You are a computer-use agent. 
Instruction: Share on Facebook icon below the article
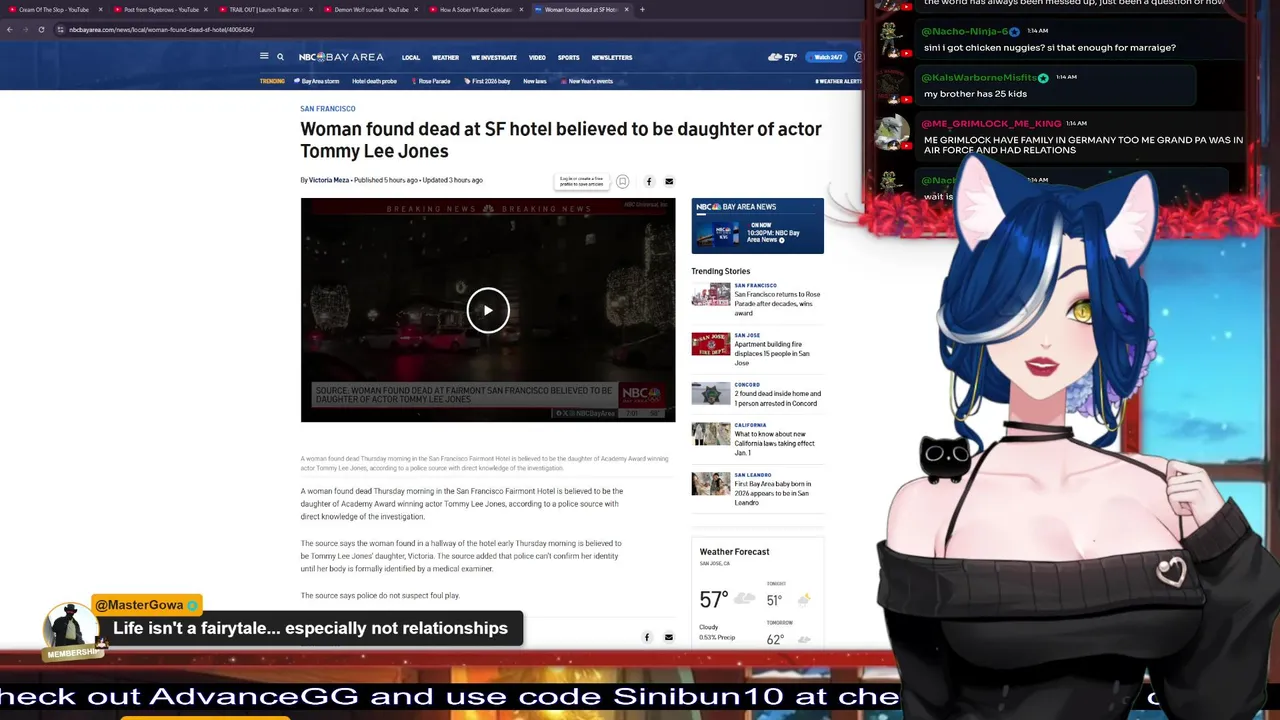coord(647,637)
